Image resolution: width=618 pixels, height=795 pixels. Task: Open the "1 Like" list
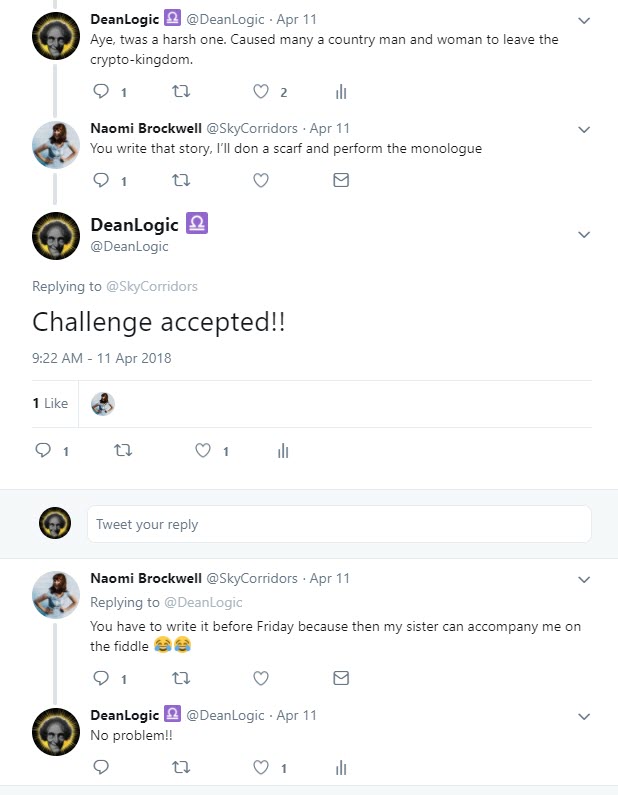tap(50, 403)
